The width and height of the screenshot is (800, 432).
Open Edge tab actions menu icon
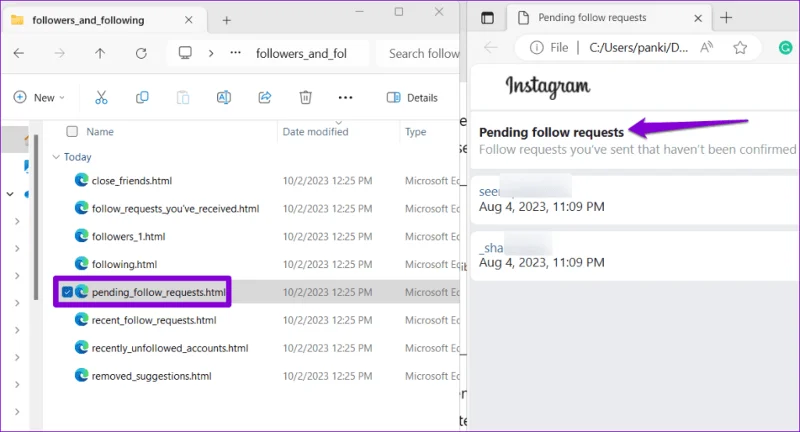[487, 18]
